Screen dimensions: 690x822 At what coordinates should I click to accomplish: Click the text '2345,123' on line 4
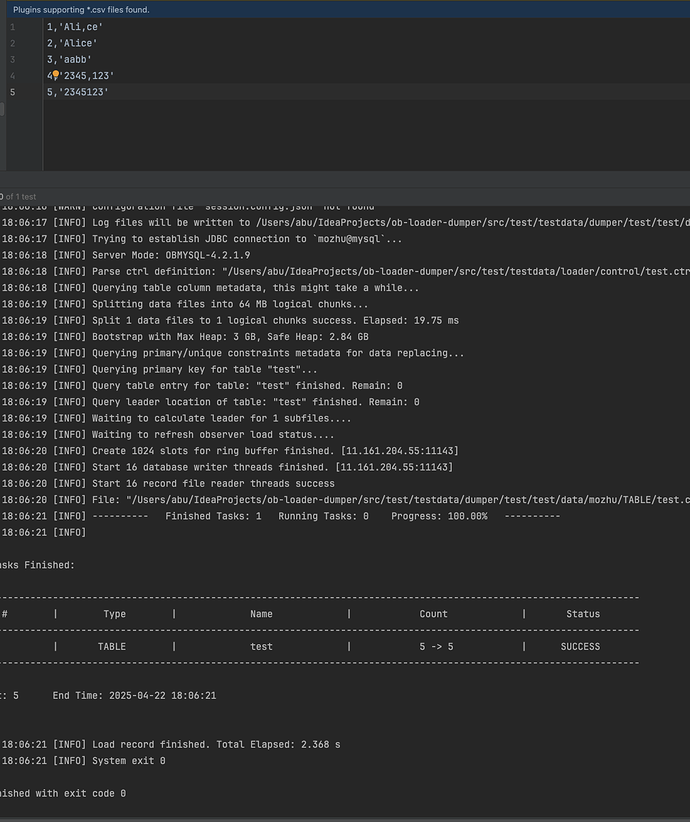[x=86, y=75]
